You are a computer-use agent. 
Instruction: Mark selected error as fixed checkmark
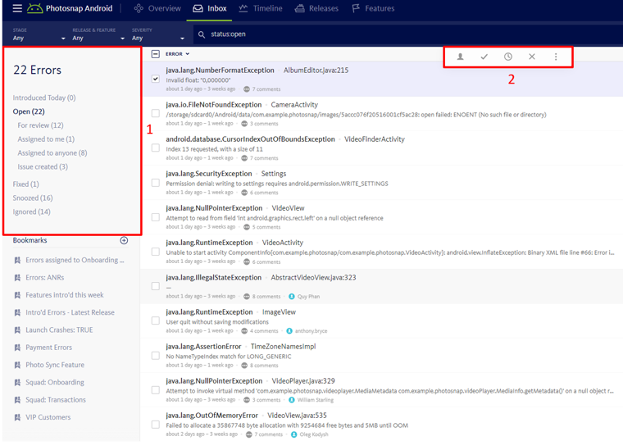click(x=484, y=56)
